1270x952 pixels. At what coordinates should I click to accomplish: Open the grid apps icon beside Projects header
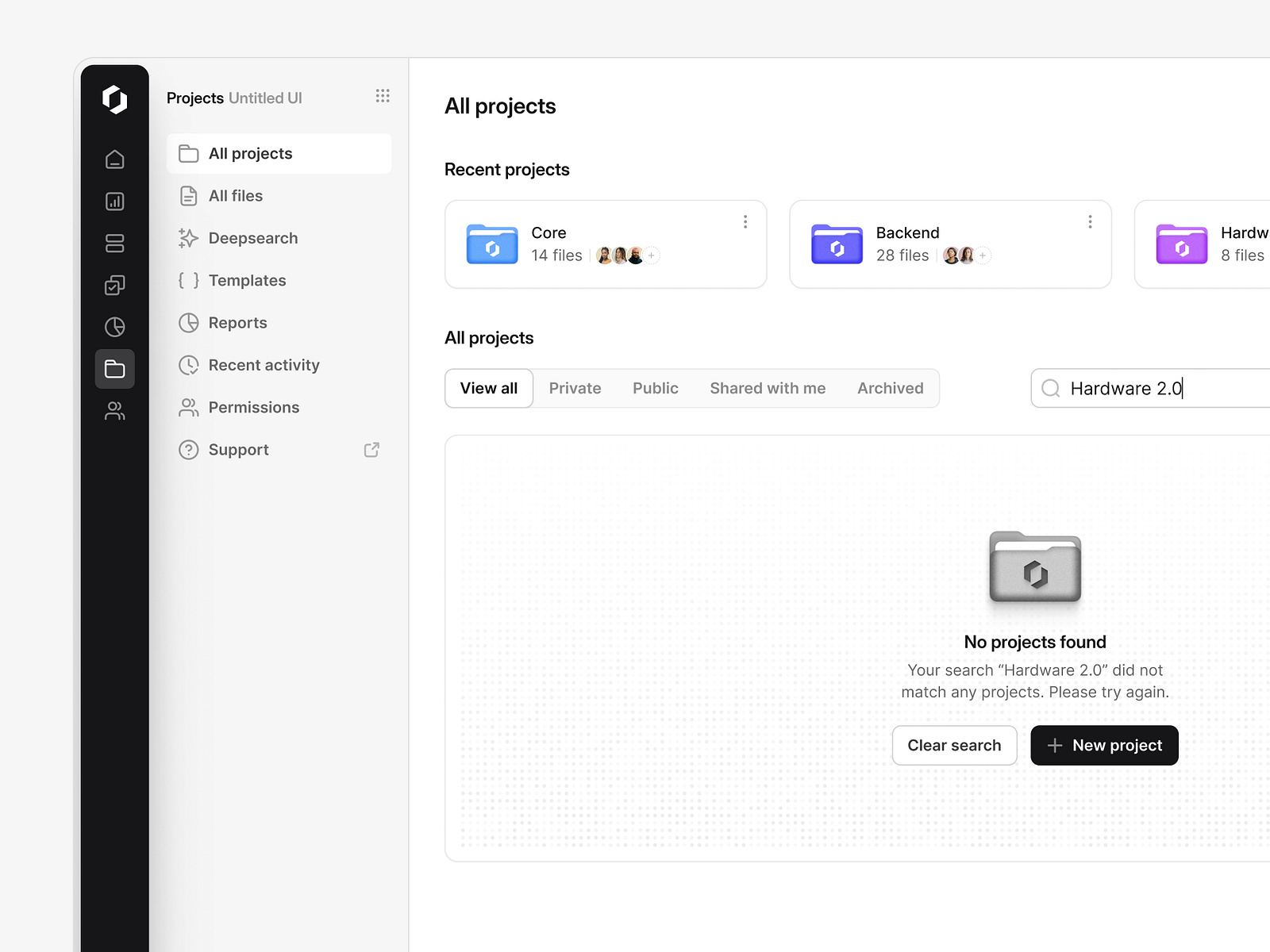click(383, 96)
